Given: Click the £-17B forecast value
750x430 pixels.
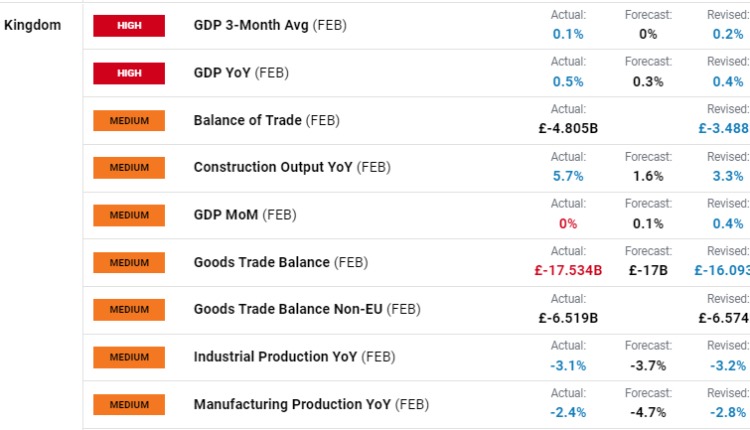Looking at the screenshot, I should coord(648,270).
